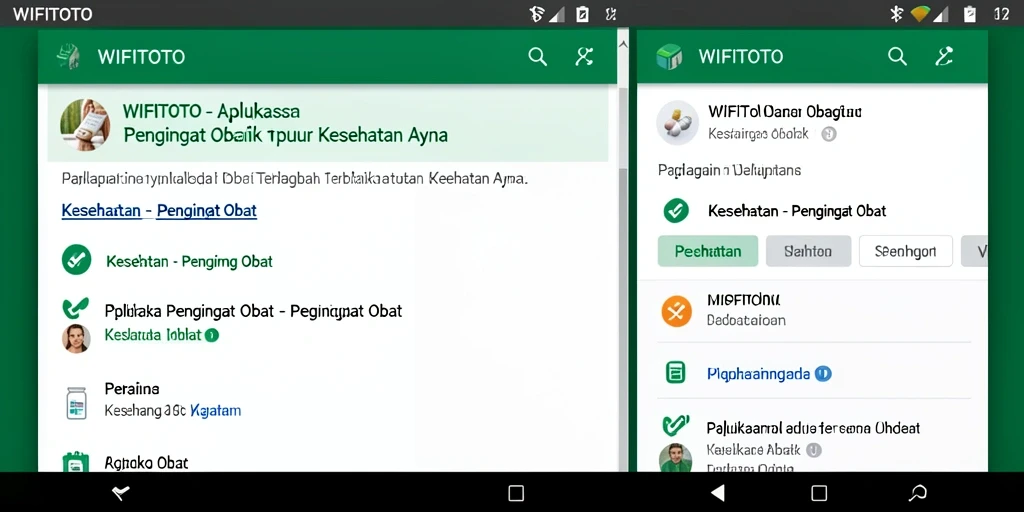
Task: Tap the Wi-Fi icon in the right status bar
Action: (x=921, y=14)
